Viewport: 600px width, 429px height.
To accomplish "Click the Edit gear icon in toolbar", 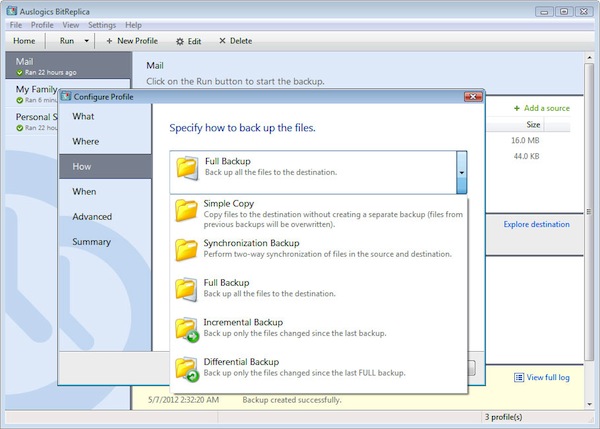I will (x=180, y=41).
